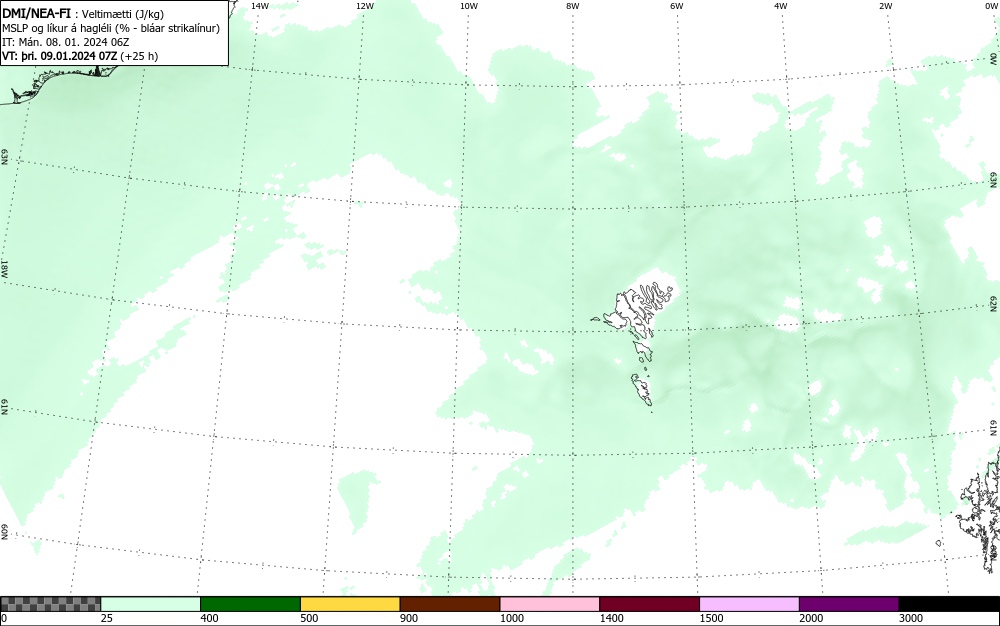Click the 'IT: Mán. 08. 01. 2024 06Z' line
1000x626 pixels.
[x=66, y=42]
